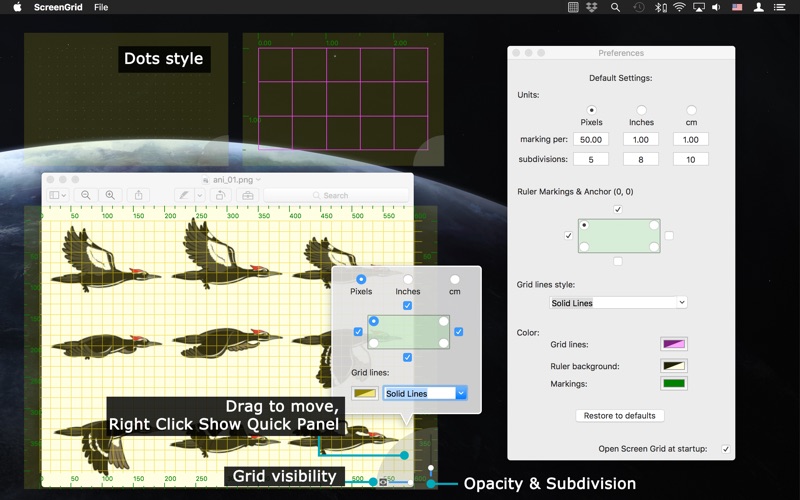This screenshot has height=500, width=800.
Task: Open the US flag input source menu
Action: tap(737, 7)
